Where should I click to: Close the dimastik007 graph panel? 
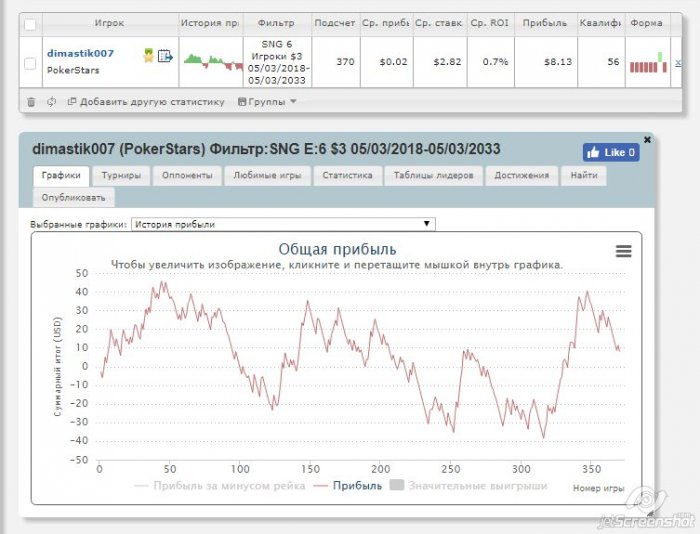pos(647,139)
